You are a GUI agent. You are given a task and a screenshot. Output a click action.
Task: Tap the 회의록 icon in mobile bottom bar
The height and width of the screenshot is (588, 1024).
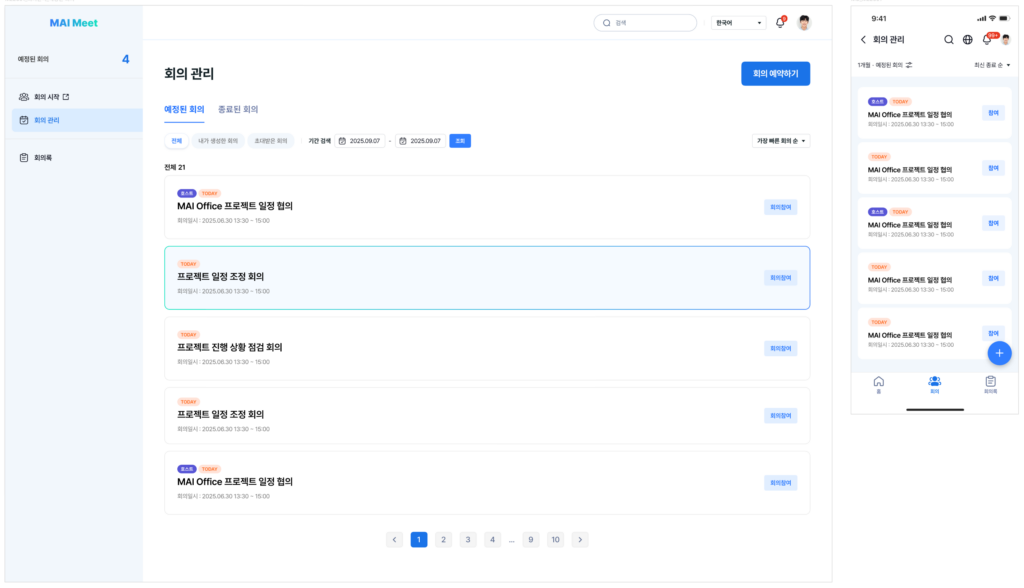tap(991, 384)
